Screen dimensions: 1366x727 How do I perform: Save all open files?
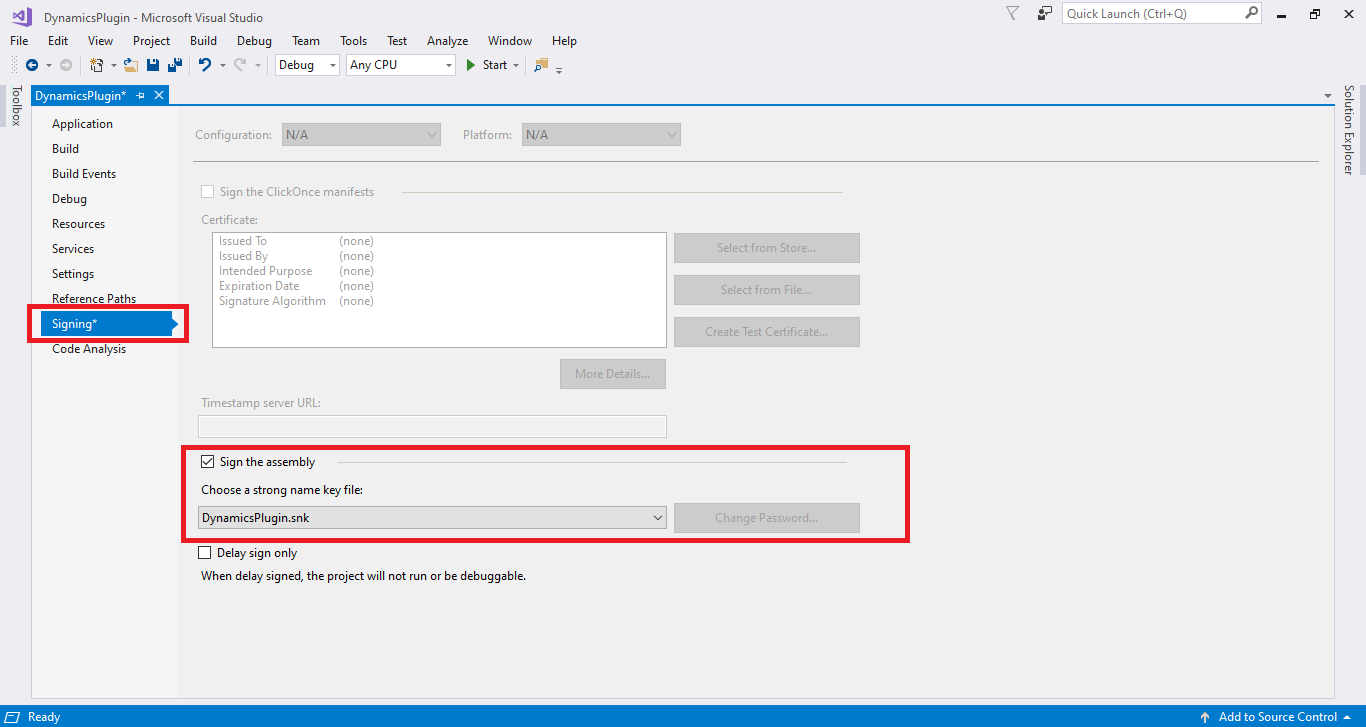174,65
